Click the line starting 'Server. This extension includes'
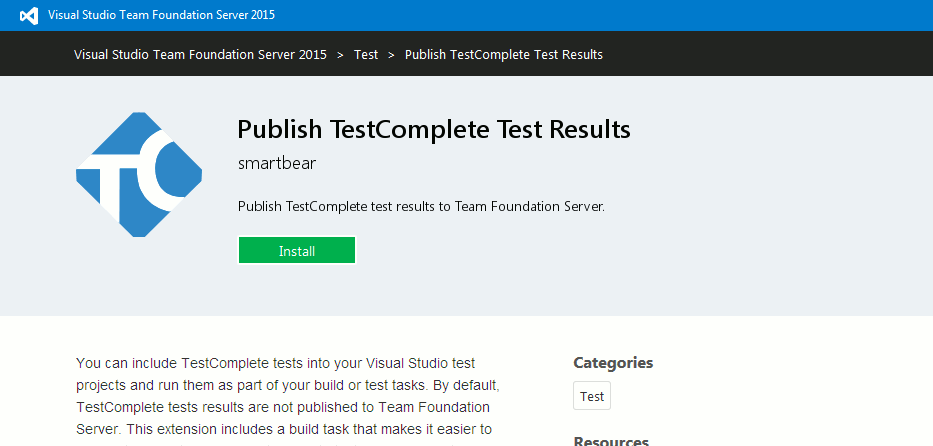This screenshot has width=933, height=446. pos(283,430)
